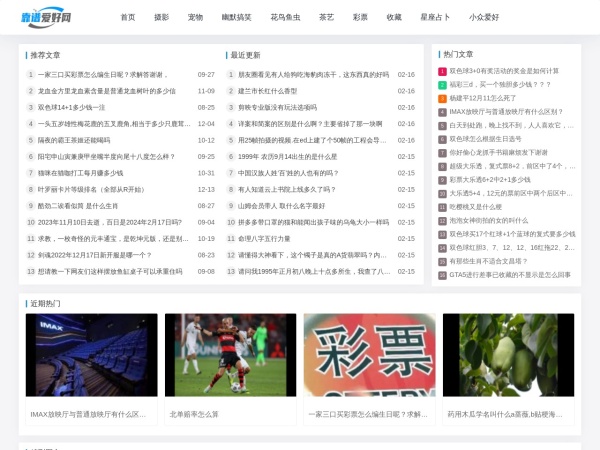This screenshot has width=600, height=450.
Task: Open recent article 建兰市长红什么香型
Action: tap(267, 91)
